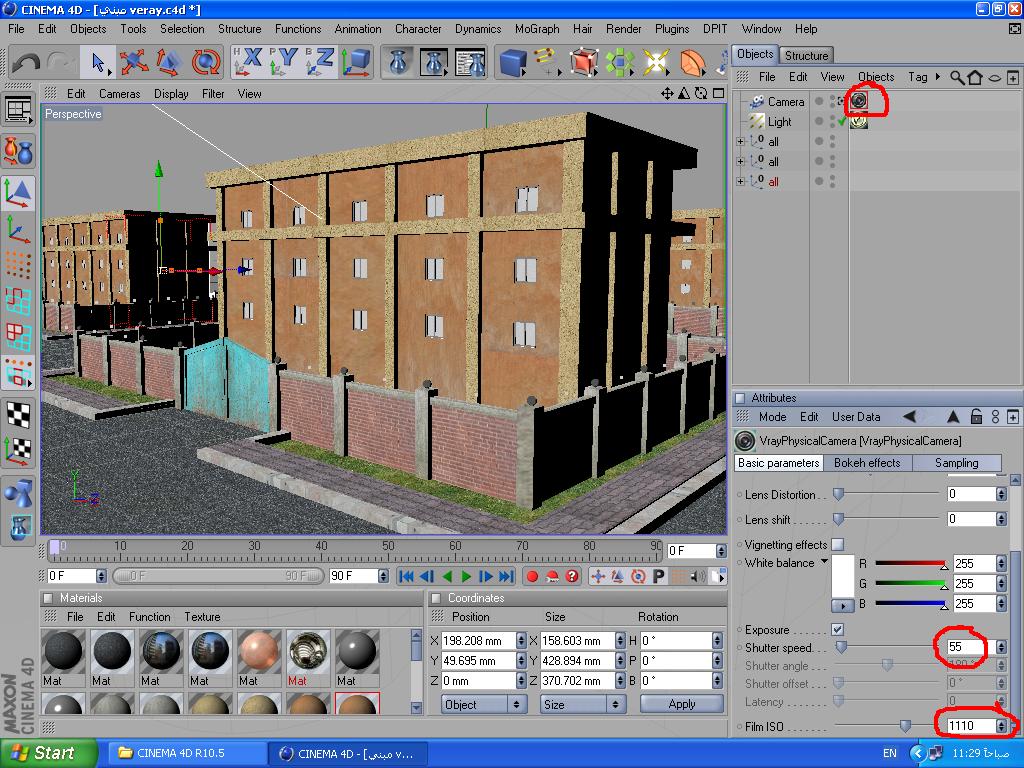This screenshot has height=768, width=1024.
Task: Click the Undo arrow icon
Action: pos(26,63)
